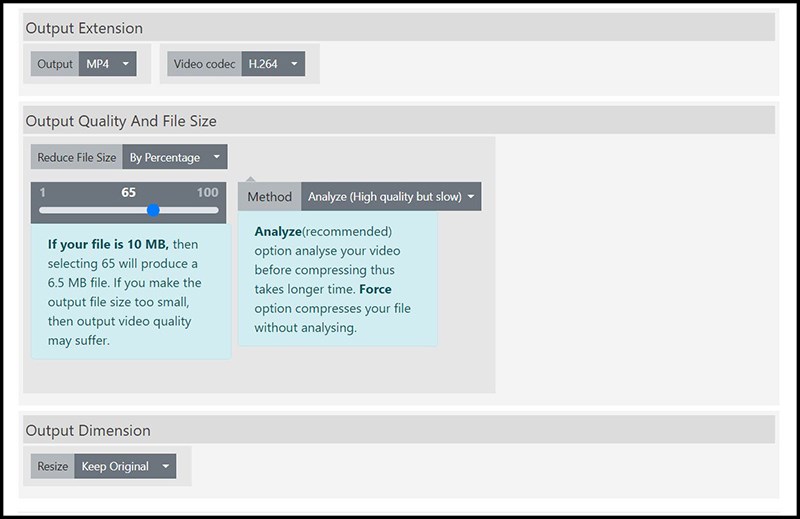The width and height of the screenshot is (800, 519).
Task: Click the Output Extension section header
Action: tap(84, 28)
